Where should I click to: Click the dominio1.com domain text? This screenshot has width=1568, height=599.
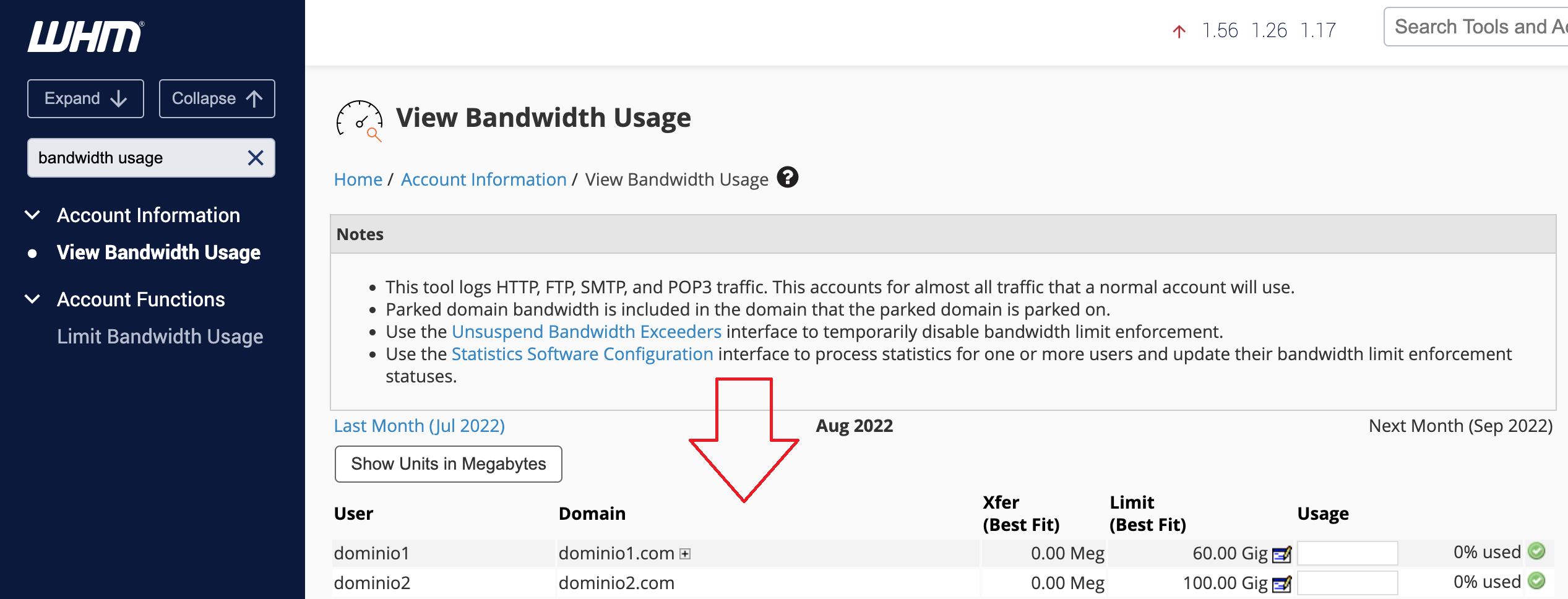tap(616, 553)
